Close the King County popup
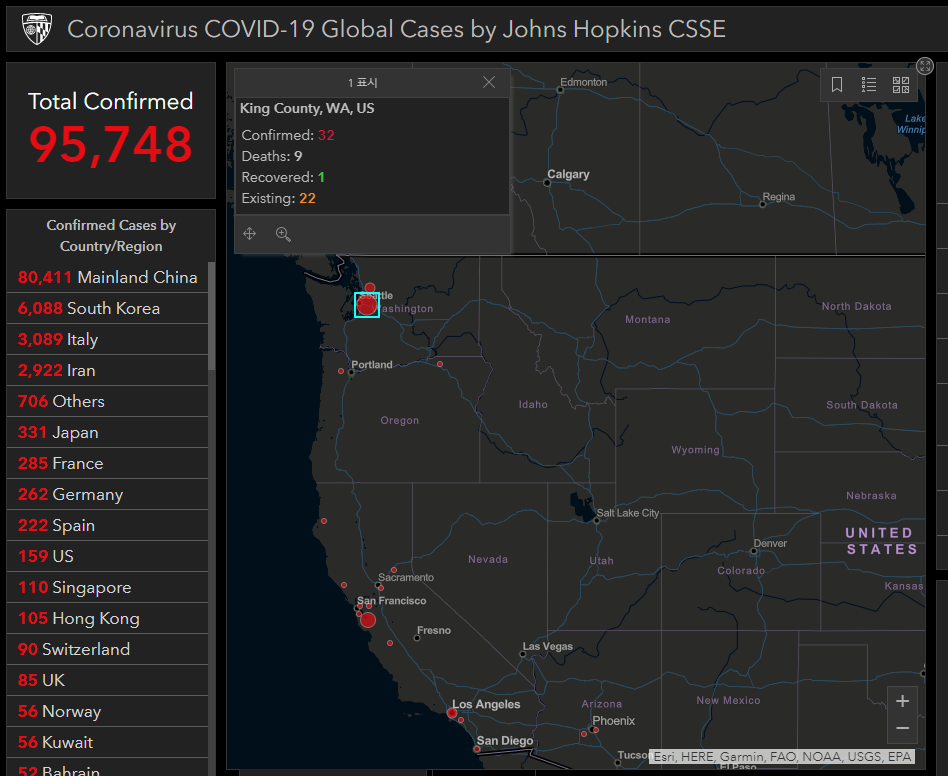The height and width of the screenshot is (776, 948). coord(489,82)
